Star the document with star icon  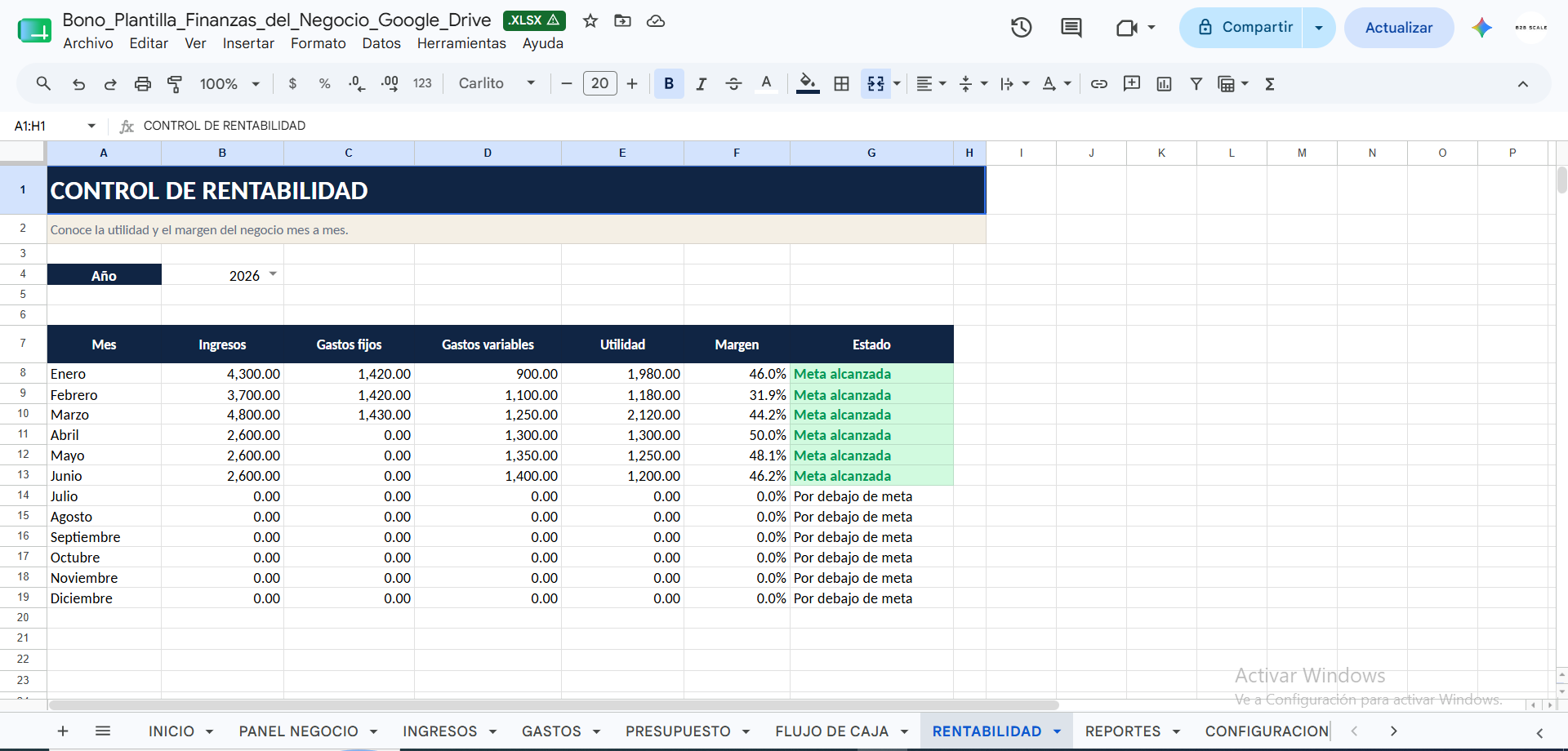tap(590, 20)
